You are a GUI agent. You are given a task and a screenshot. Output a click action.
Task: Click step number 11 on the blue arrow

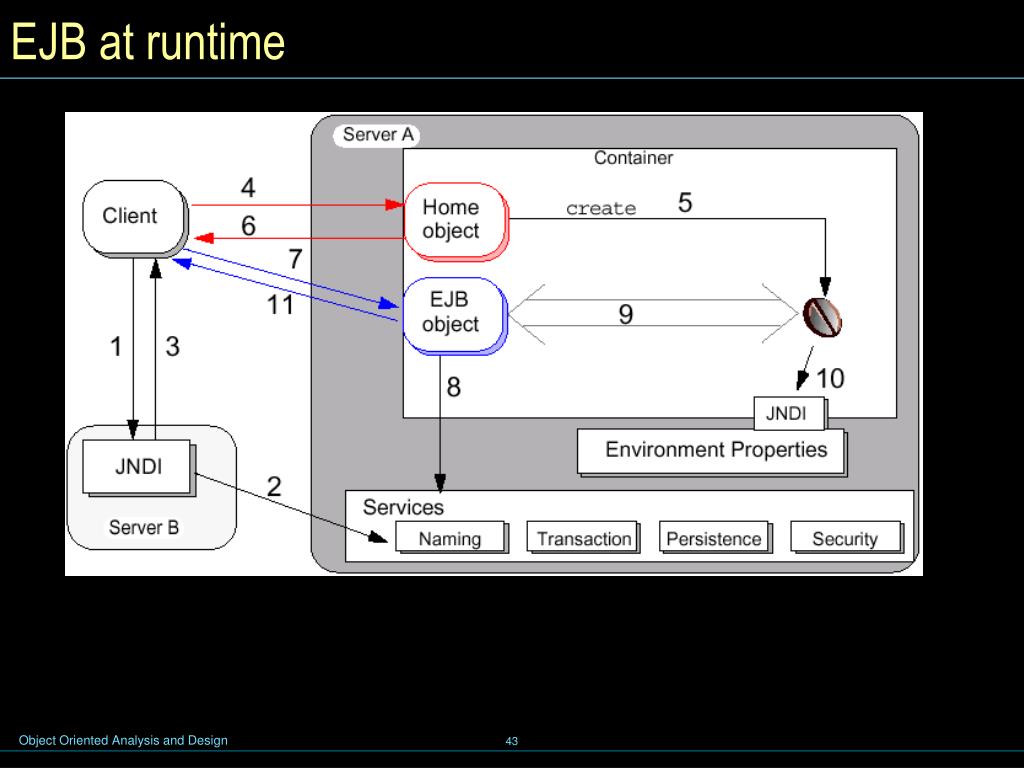tap(281, 305)
